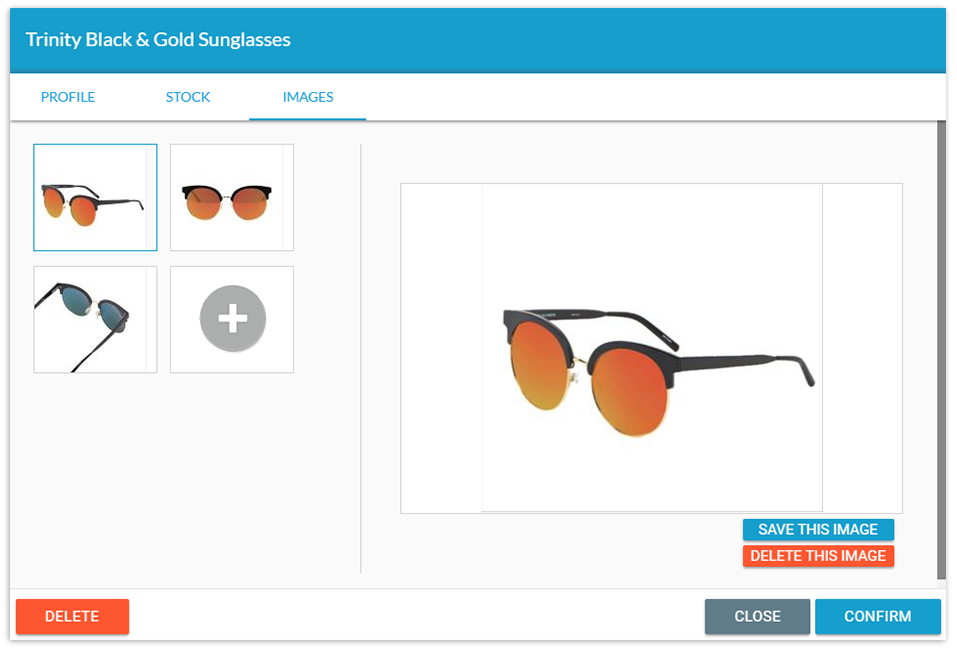This screenshot has height=648, width=957.
Task: Add a new image with the plus icon
Action: [233, 319]
